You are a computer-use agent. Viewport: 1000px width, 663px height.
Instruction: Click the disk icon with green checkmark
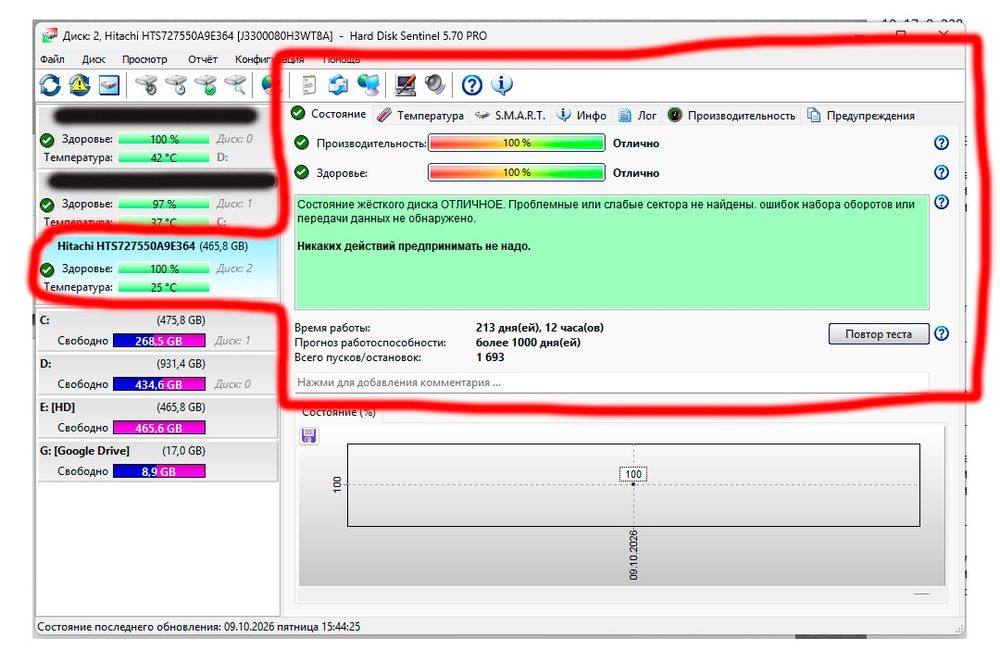(206, 85)
